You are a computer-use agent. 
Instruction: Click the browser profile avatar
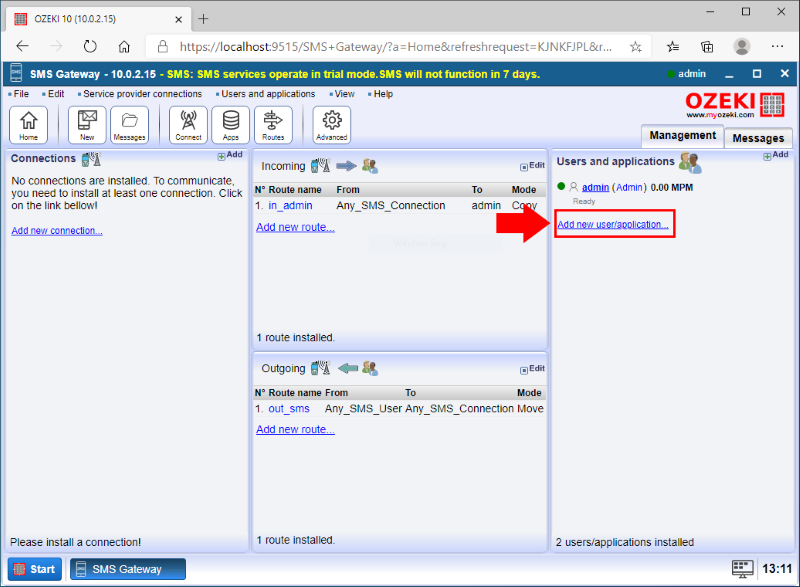point(741,47)
